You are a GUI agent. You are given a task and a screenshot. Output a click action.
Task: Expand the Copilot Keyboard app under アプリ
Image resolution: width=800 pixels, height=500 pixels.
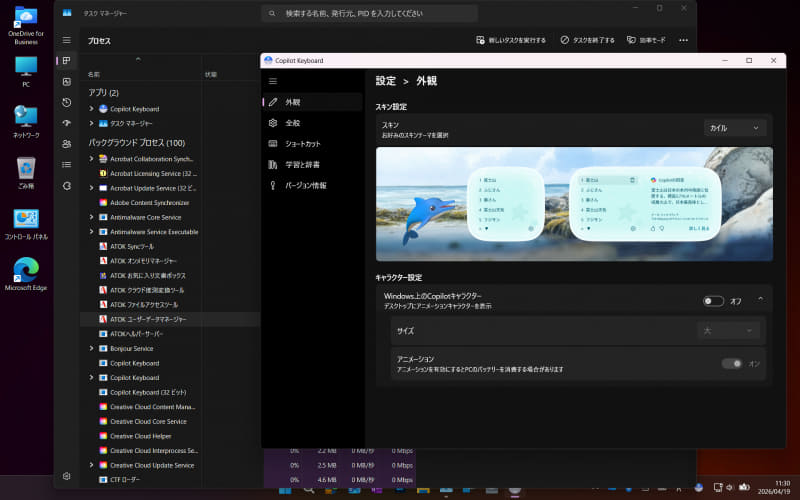[91, 109]
